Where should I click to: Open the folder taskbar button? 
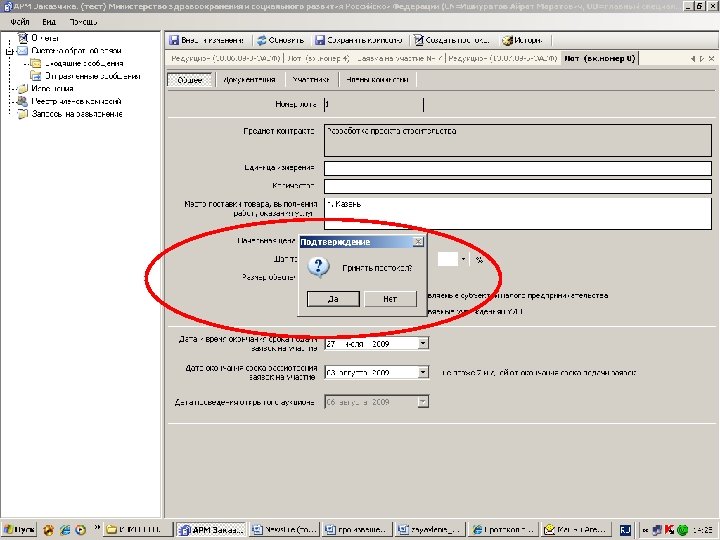(138, 530)
